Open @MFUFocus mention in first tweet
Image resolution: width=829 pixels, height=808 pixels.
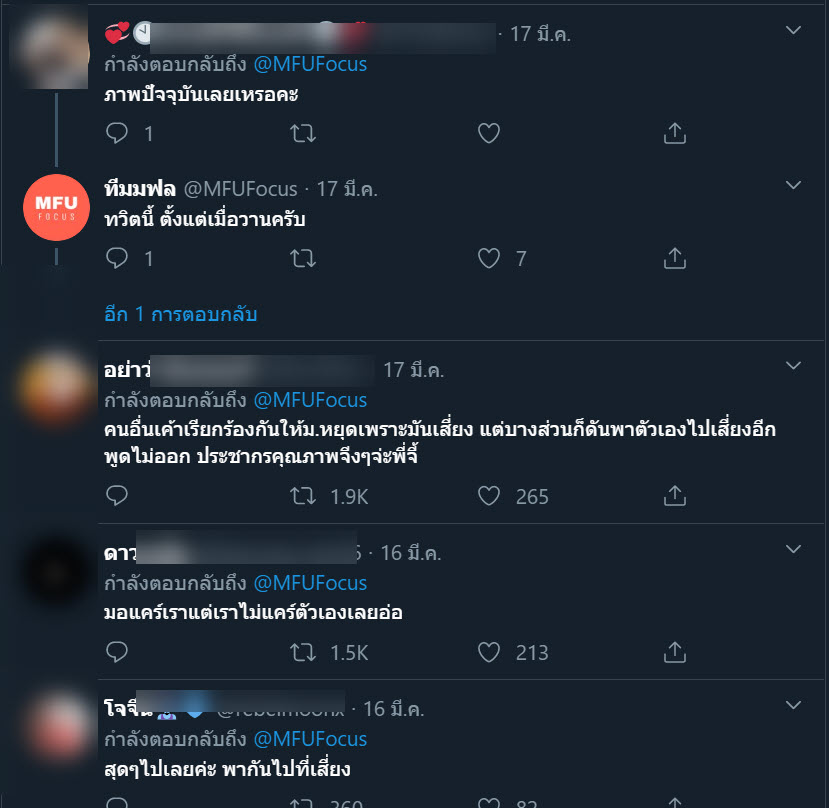coord(310,64)
